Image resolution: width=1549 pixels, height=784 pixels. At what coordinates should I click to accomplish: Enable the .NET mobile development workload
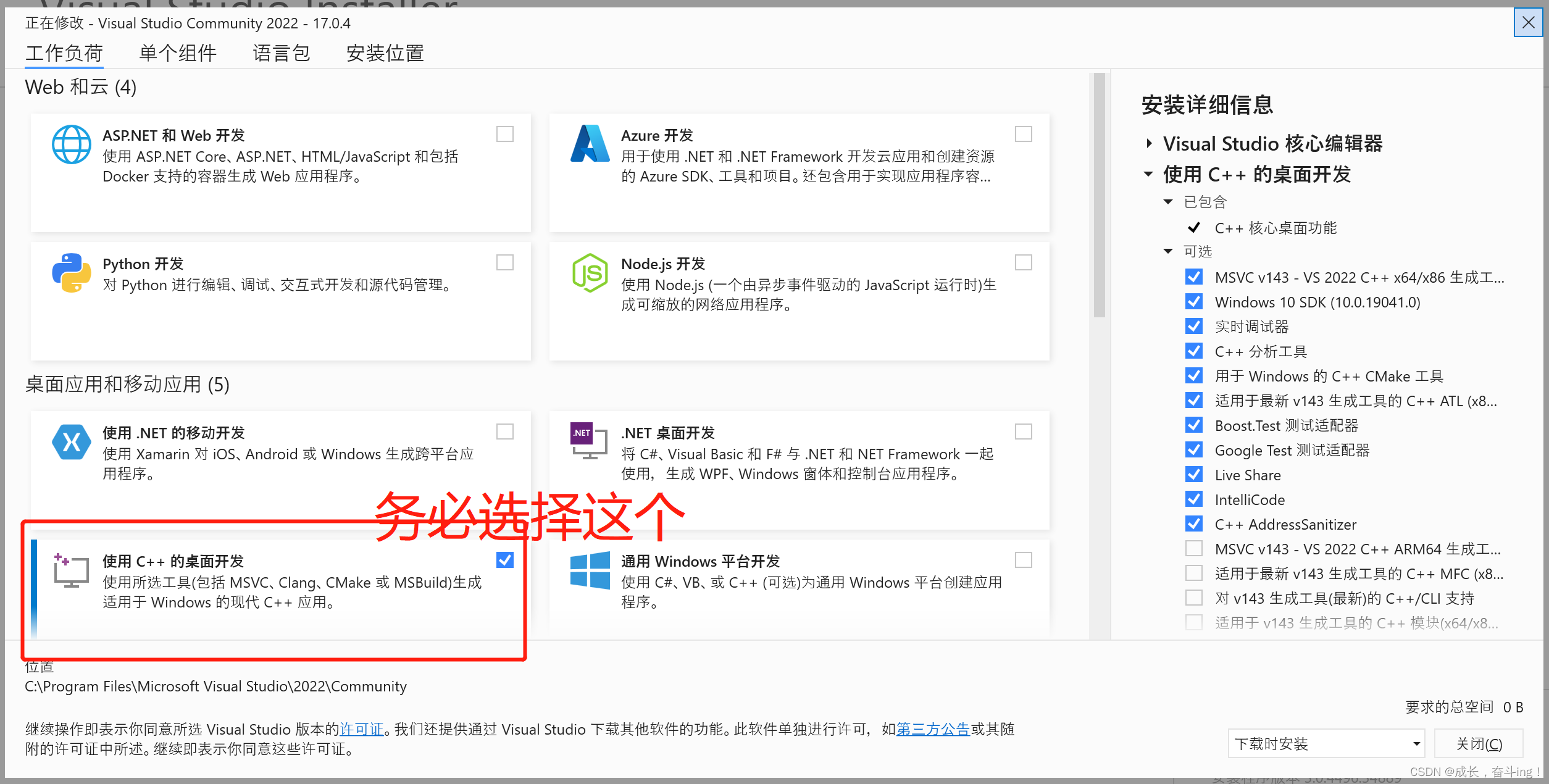[x=505, y=432]
